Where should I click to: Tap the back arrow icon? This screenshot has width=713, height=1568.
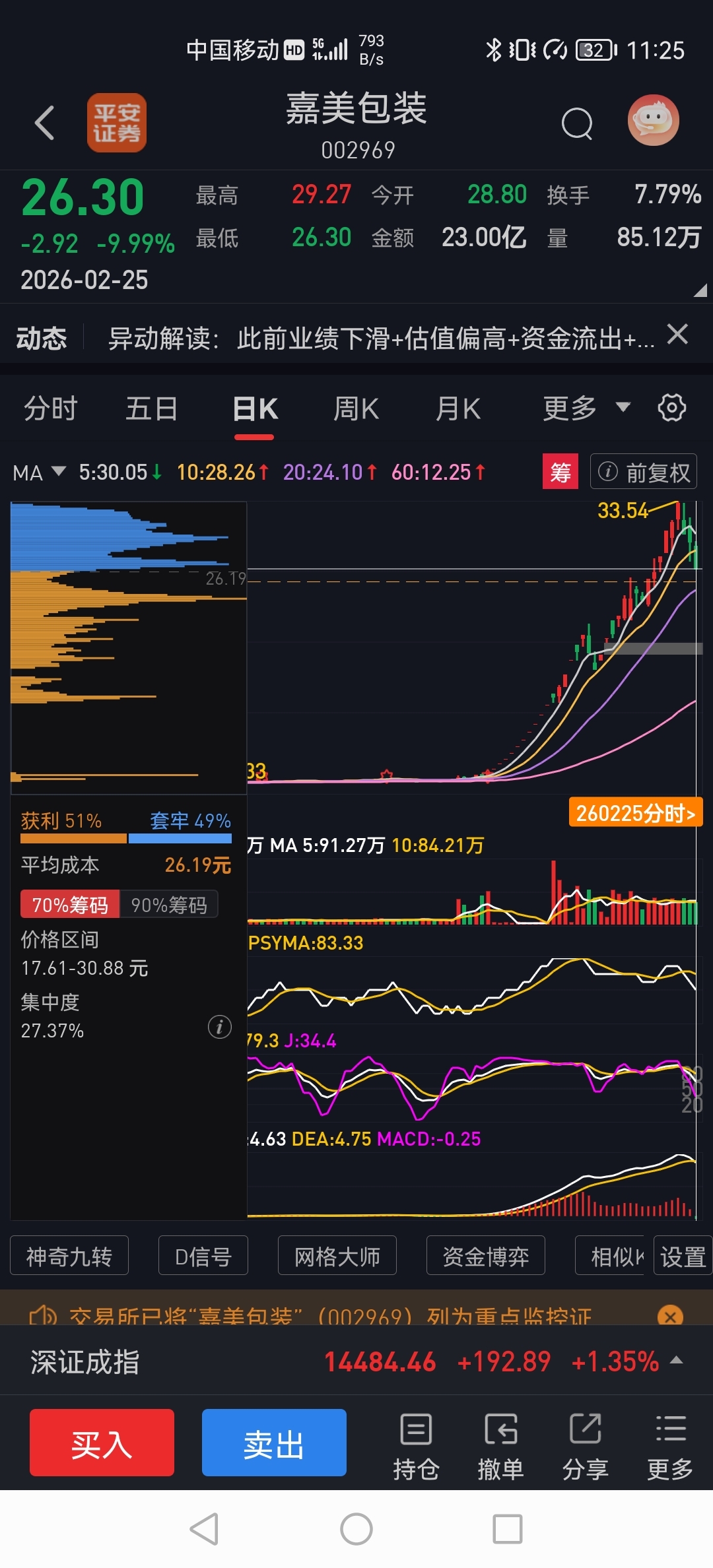(x=44, y=123)
